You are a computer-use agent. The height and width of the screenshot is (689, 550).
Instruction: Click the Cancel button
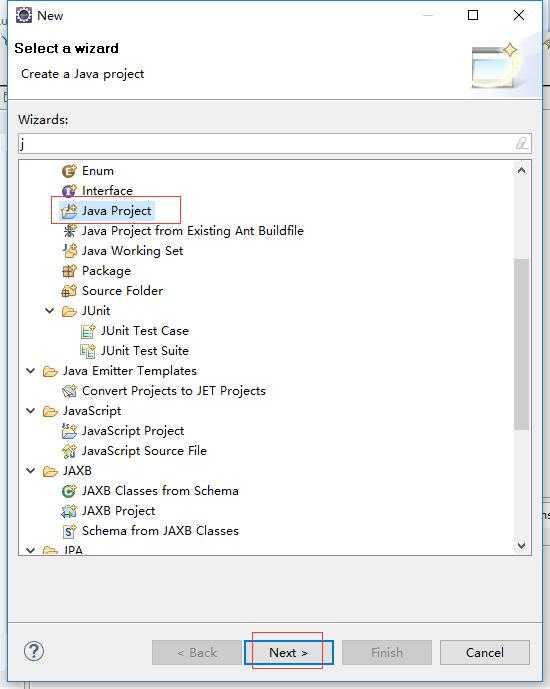point(485,653)
